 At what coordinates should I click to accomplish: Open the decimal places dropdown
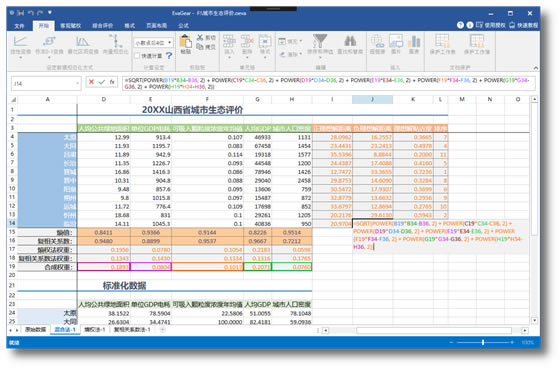(170, 43)
